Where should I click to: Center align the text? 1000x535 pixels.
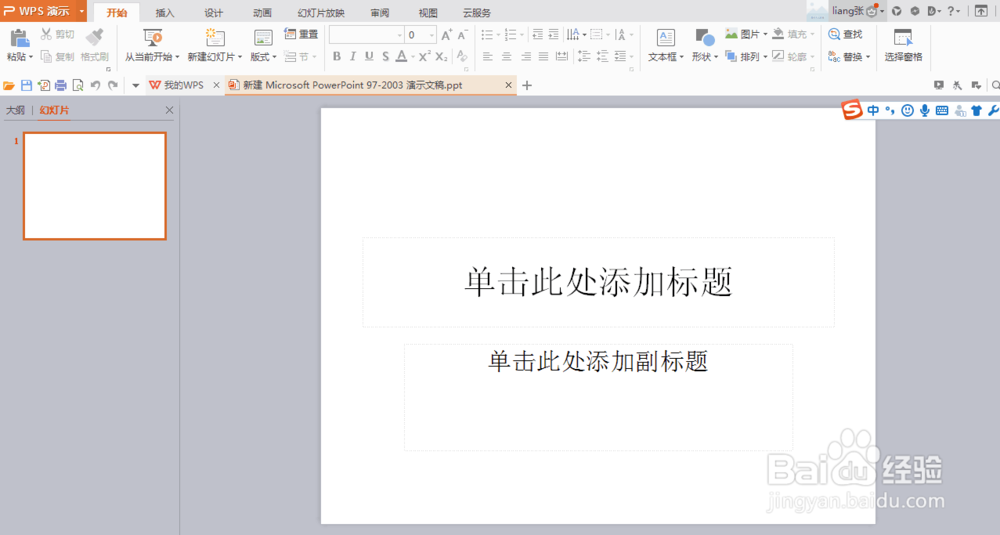pyautogui.click(x=506, y=57)
